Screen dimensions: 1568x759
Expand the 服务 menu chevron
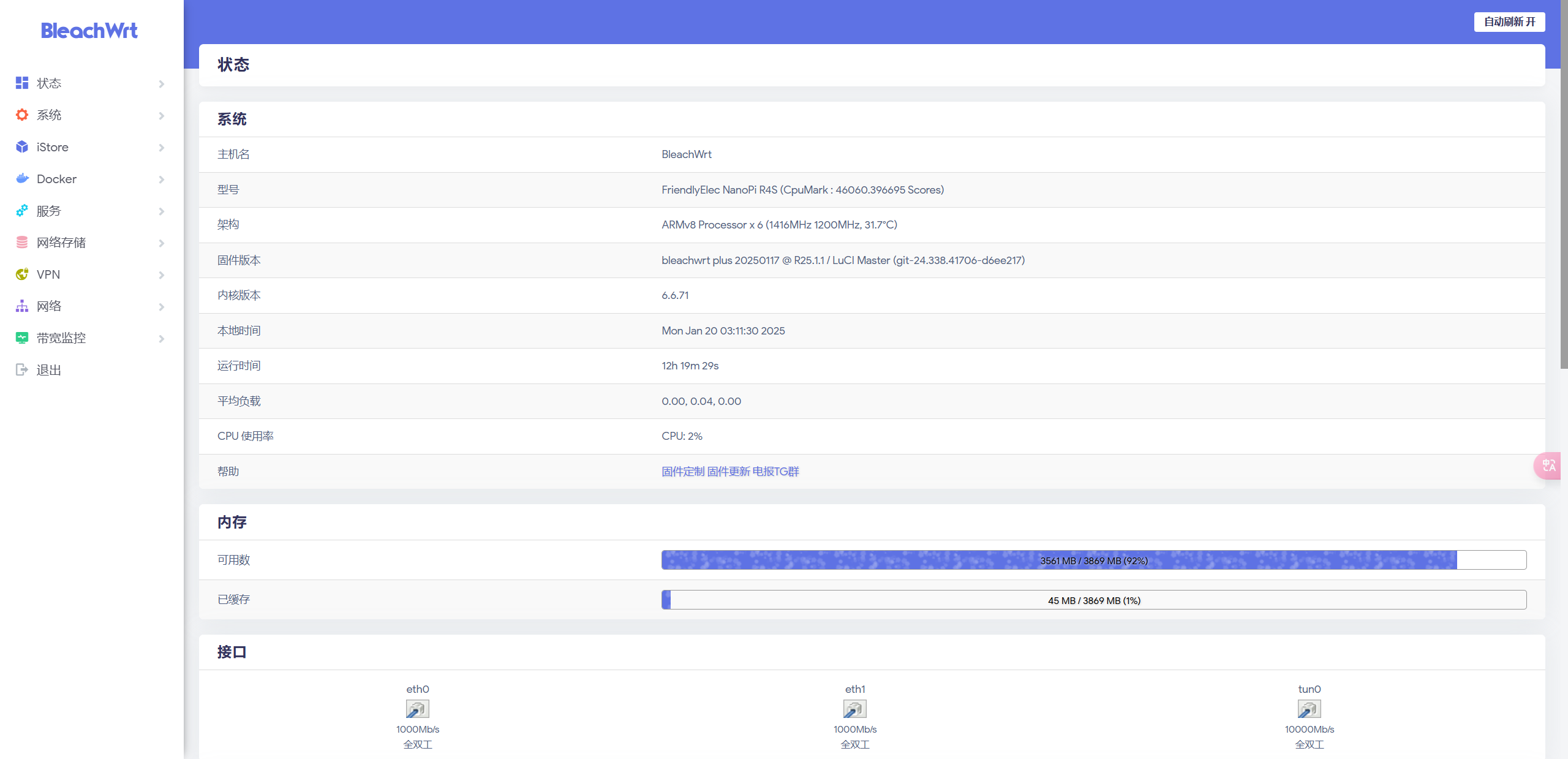coord(162,211)
